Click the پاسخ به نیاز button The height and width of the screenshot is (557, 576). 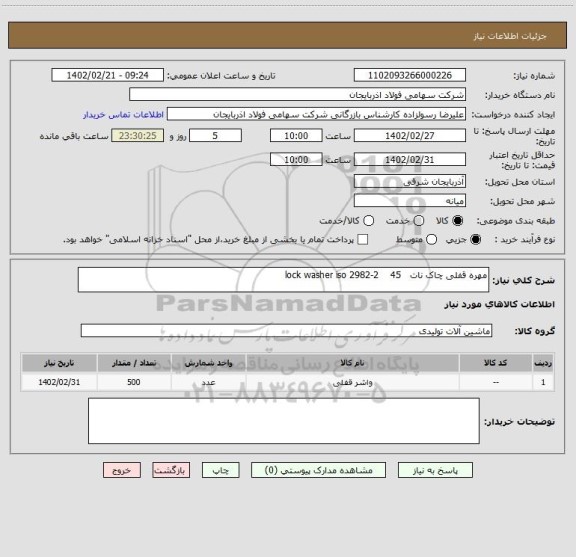[x=435, y=470]
